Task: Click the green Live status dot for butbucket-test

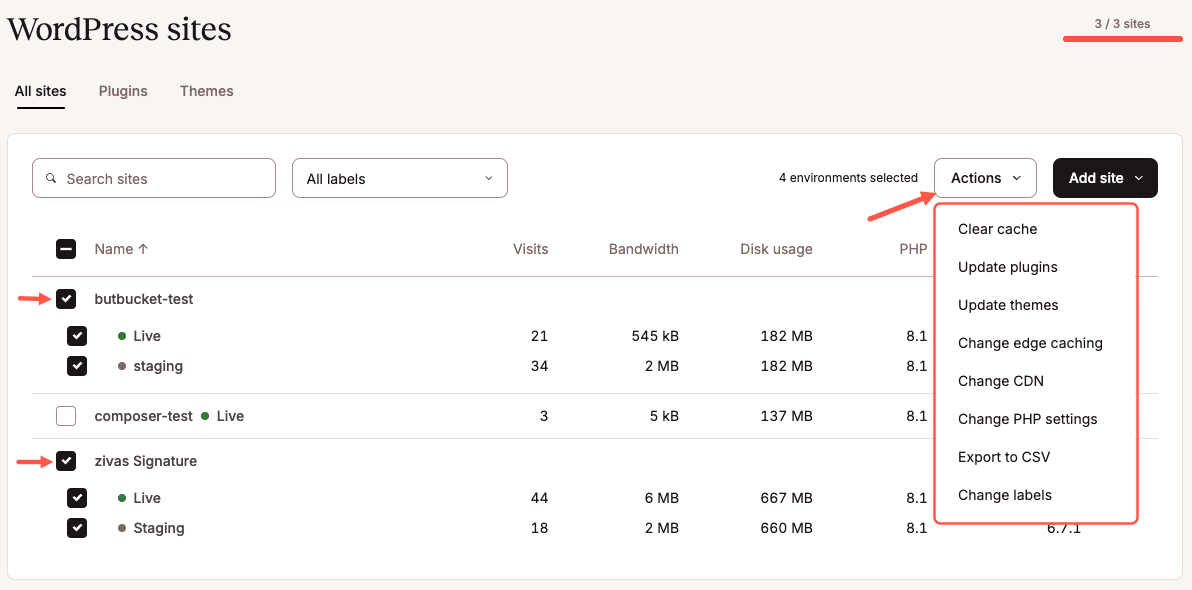Action: 123,336
